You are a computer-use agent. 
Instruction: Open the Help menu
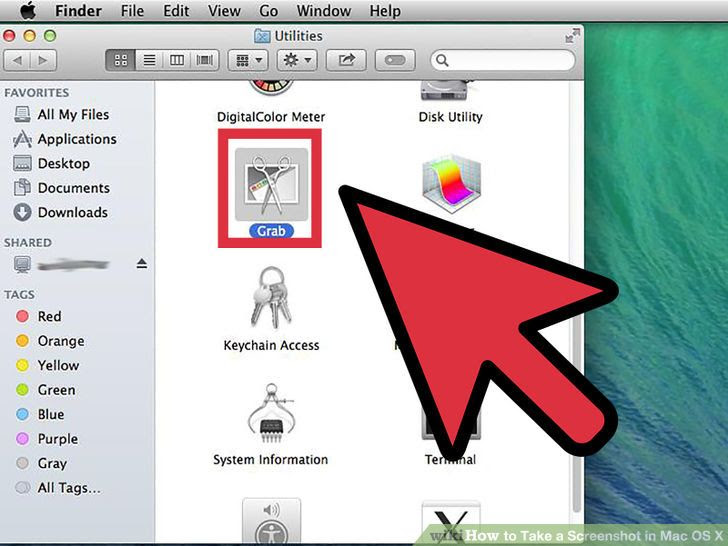point(385,11)
